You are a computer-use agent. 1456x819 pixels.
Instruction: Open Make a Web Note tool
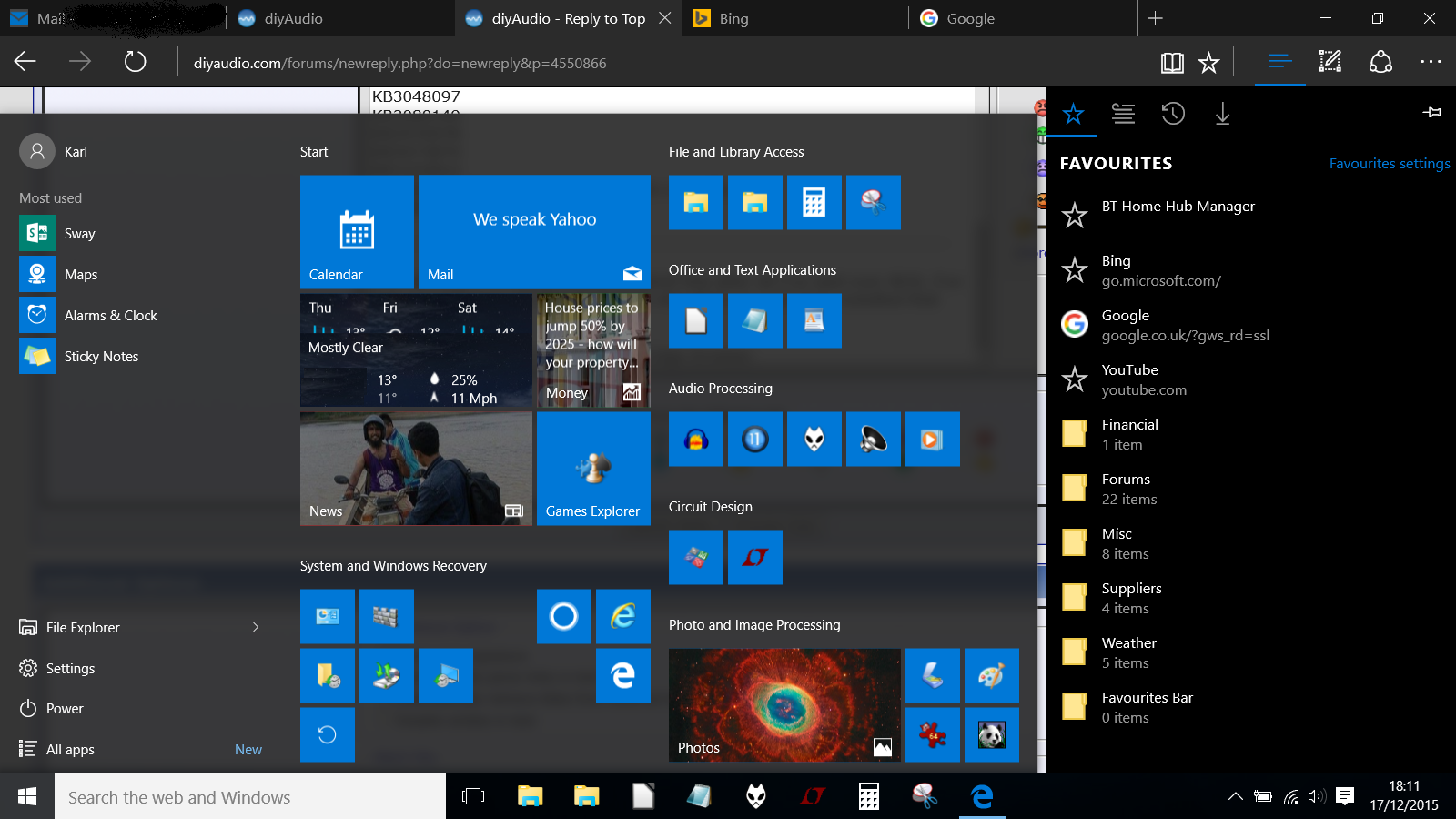click(1330, 62)
